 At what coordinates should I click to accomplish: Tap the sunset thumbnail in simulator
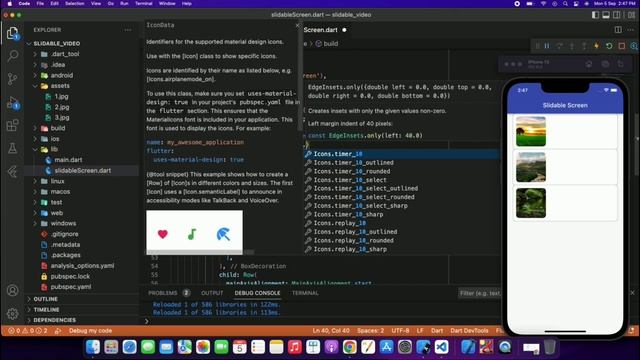531,131
